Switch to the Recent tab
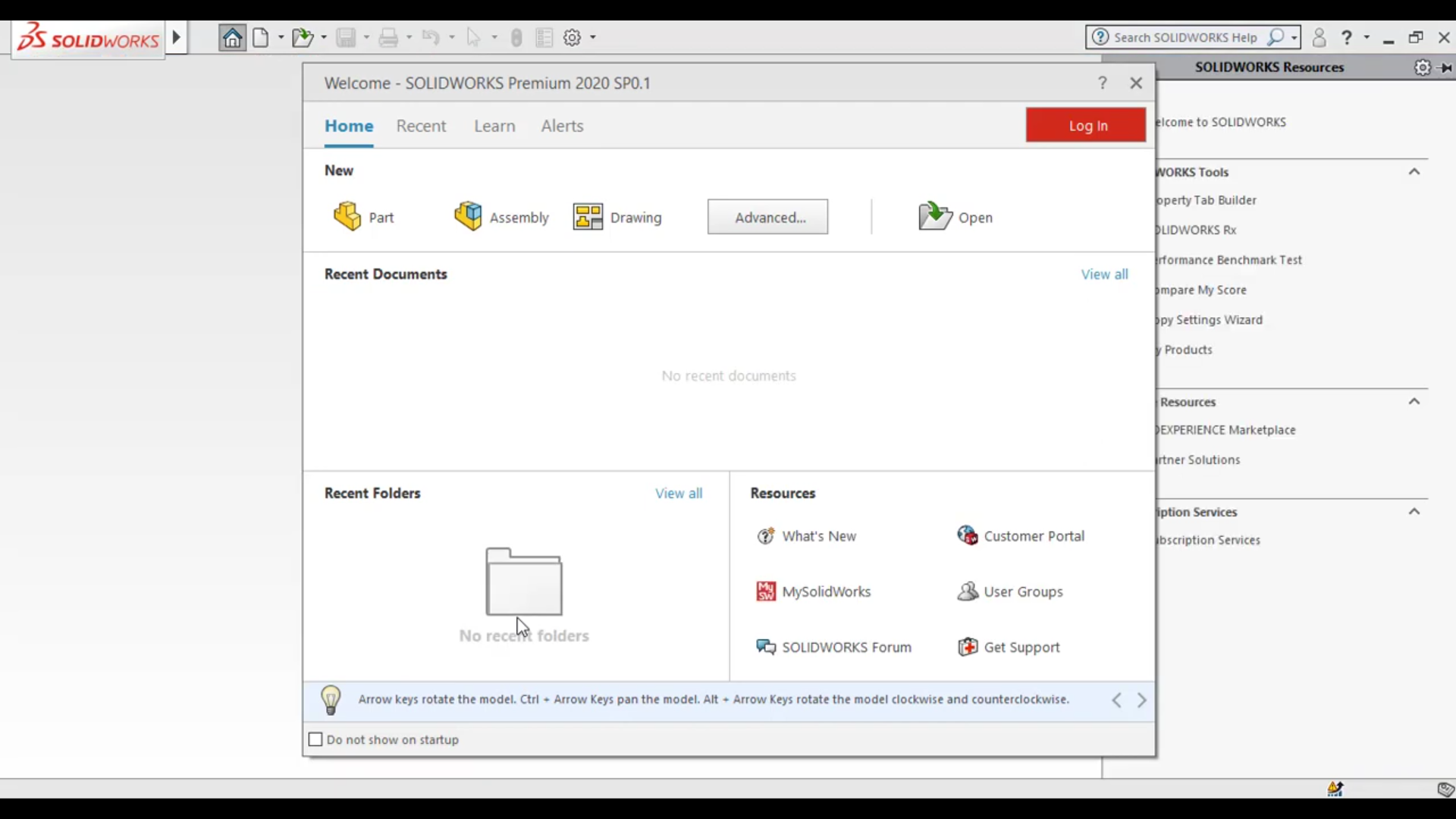The width and height of the screenshot is (1456, 819). (x=421, y=126)
